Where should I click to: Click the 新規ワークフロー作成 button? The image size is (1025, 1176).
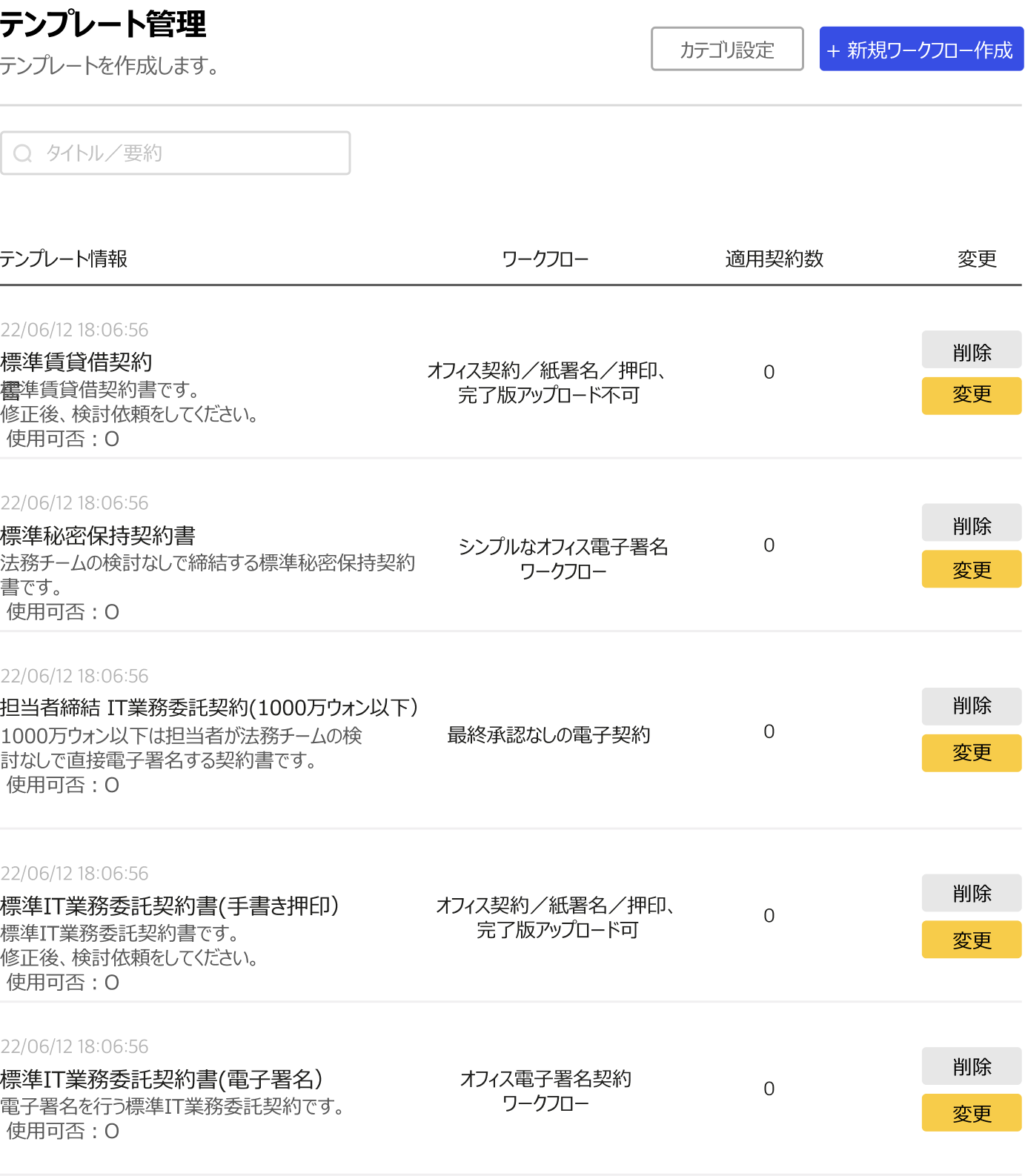click(920, 50)
